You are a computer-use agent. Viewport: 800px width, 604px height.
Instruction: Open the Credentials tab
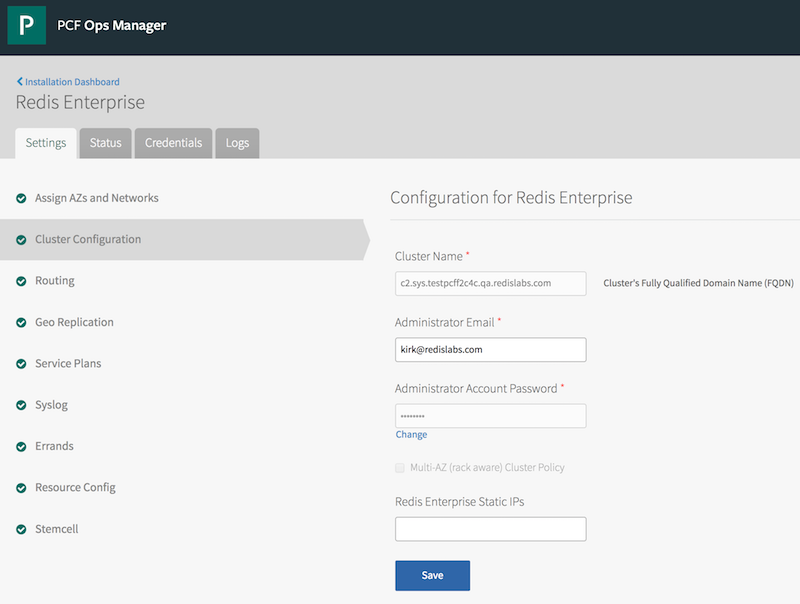[x=173, y=143]
